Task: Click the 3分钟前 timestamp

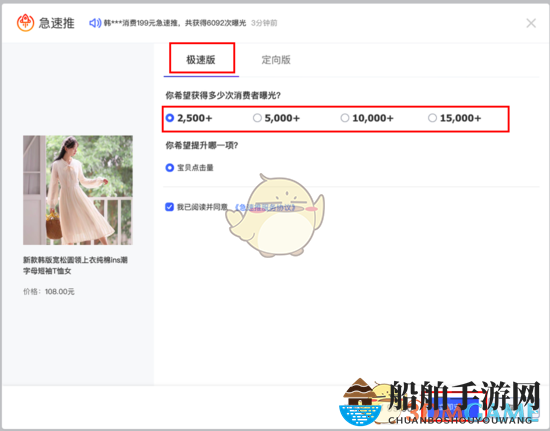Action: (x=264, y=23)
